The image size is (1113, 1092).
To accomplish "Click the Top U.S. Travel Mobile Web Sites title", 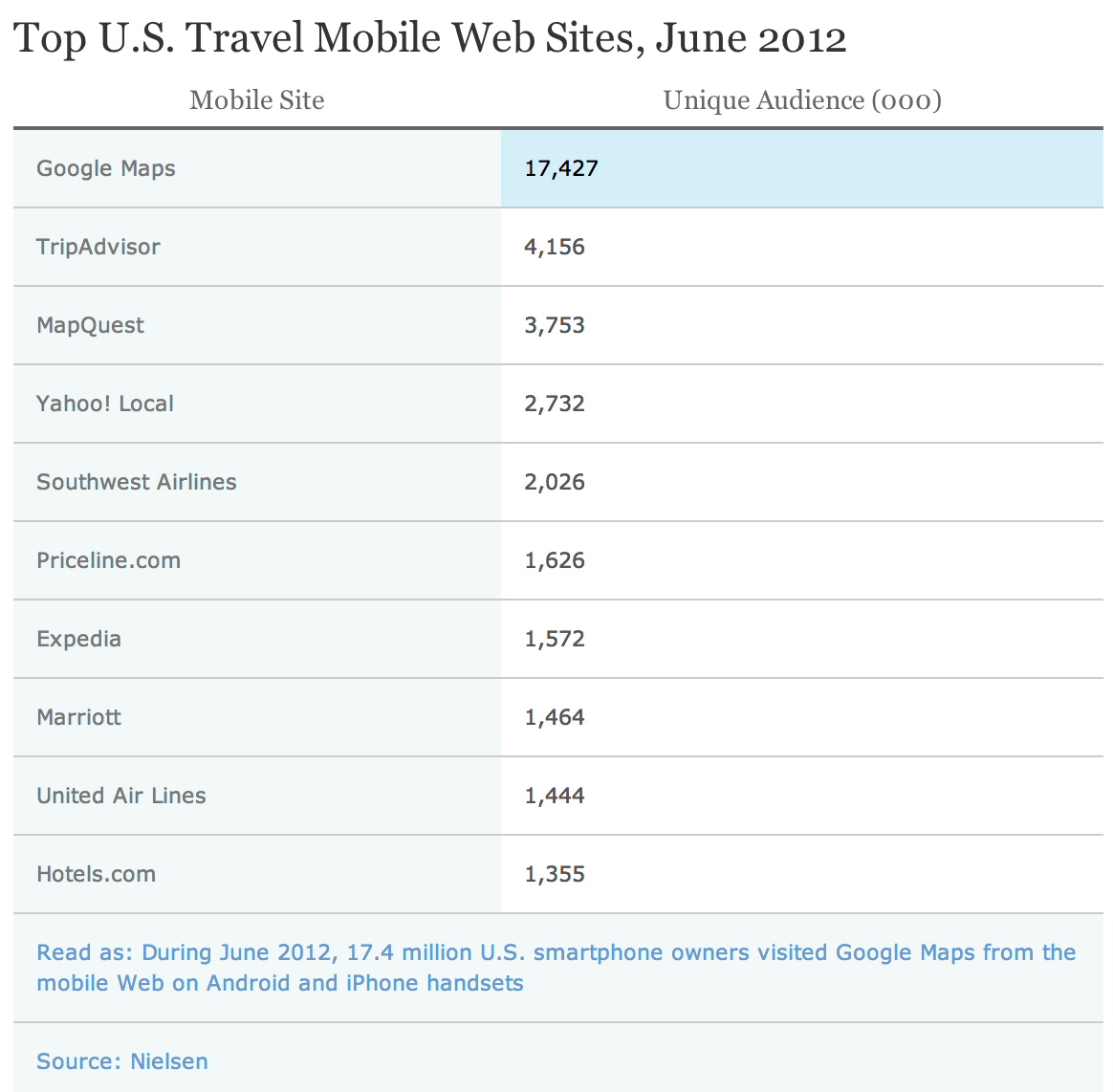I will tap(430, 39).
